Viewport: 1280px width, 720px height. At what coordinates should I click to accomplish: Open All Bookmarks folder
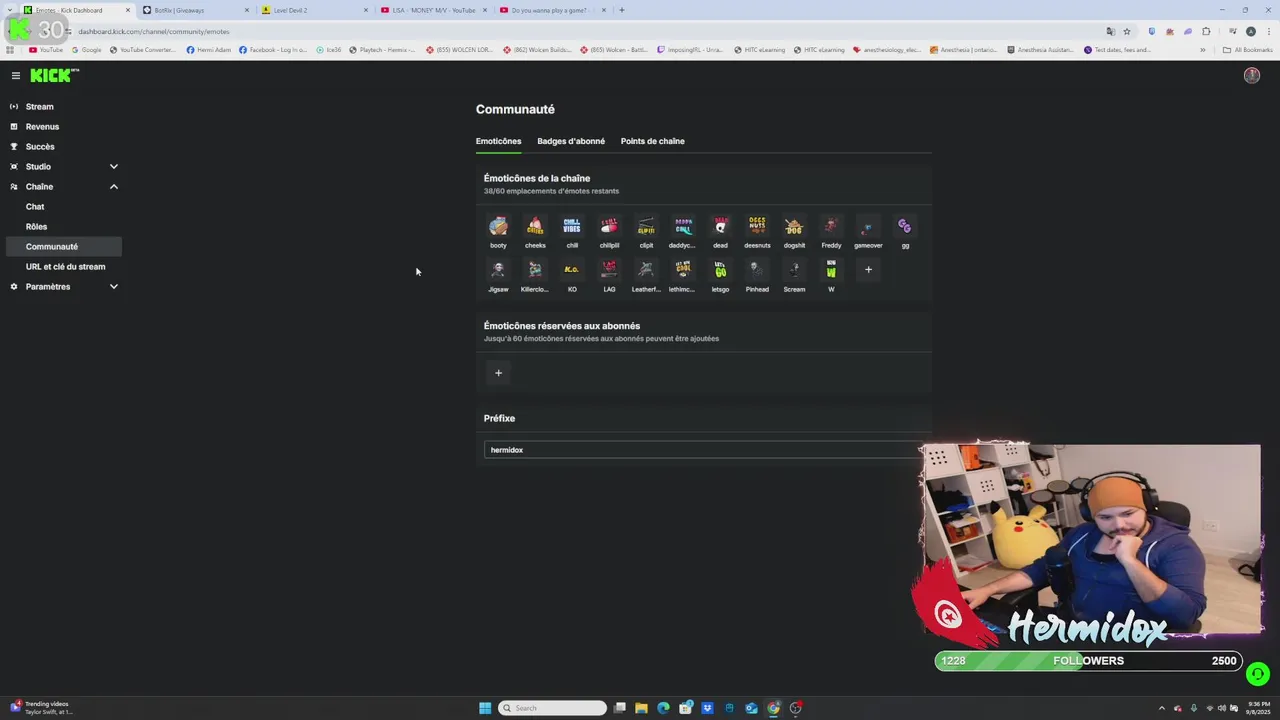[1248, 49]
